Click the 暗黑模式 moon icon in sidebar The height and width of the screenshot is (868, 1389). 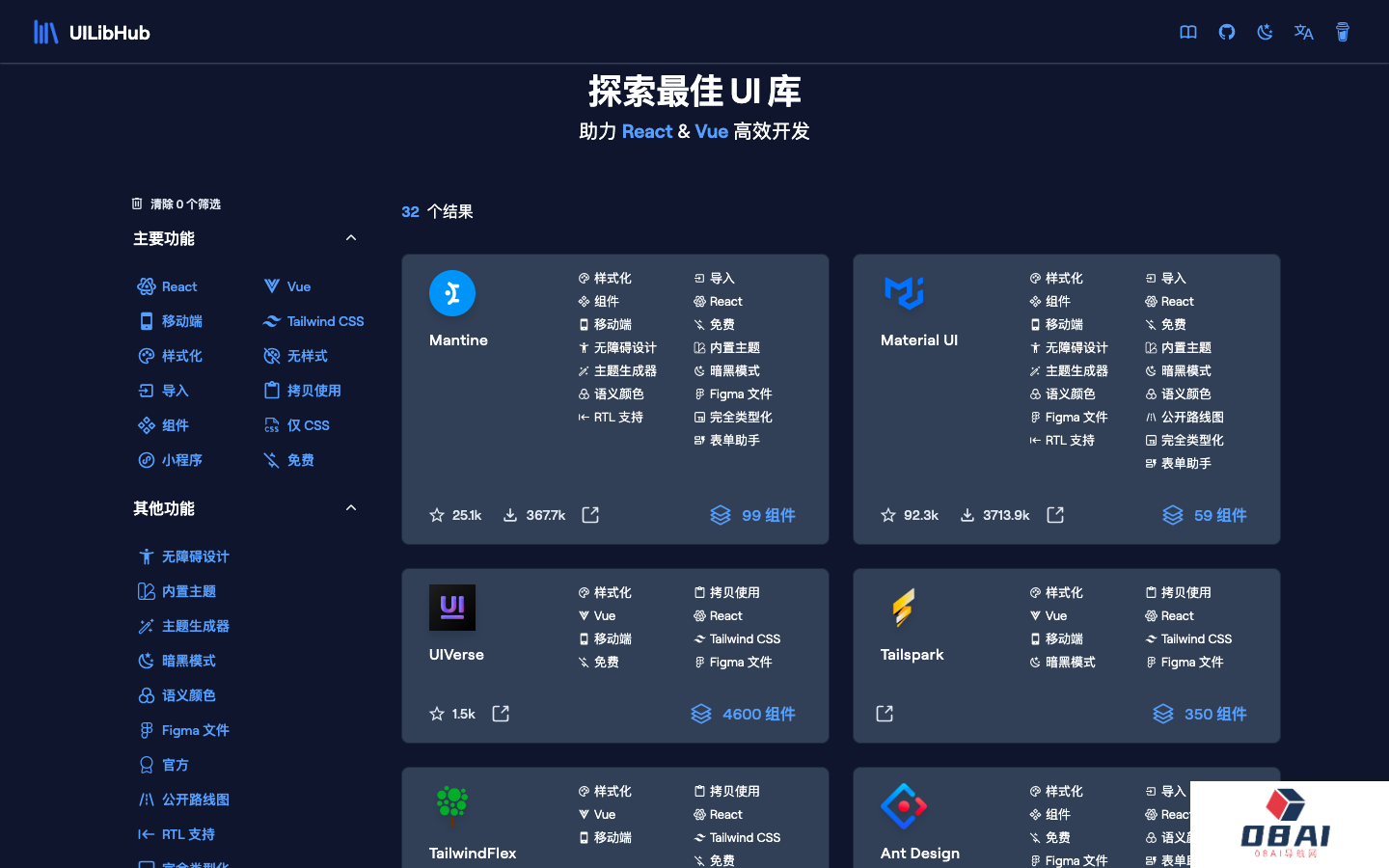(x=146, y=661)
